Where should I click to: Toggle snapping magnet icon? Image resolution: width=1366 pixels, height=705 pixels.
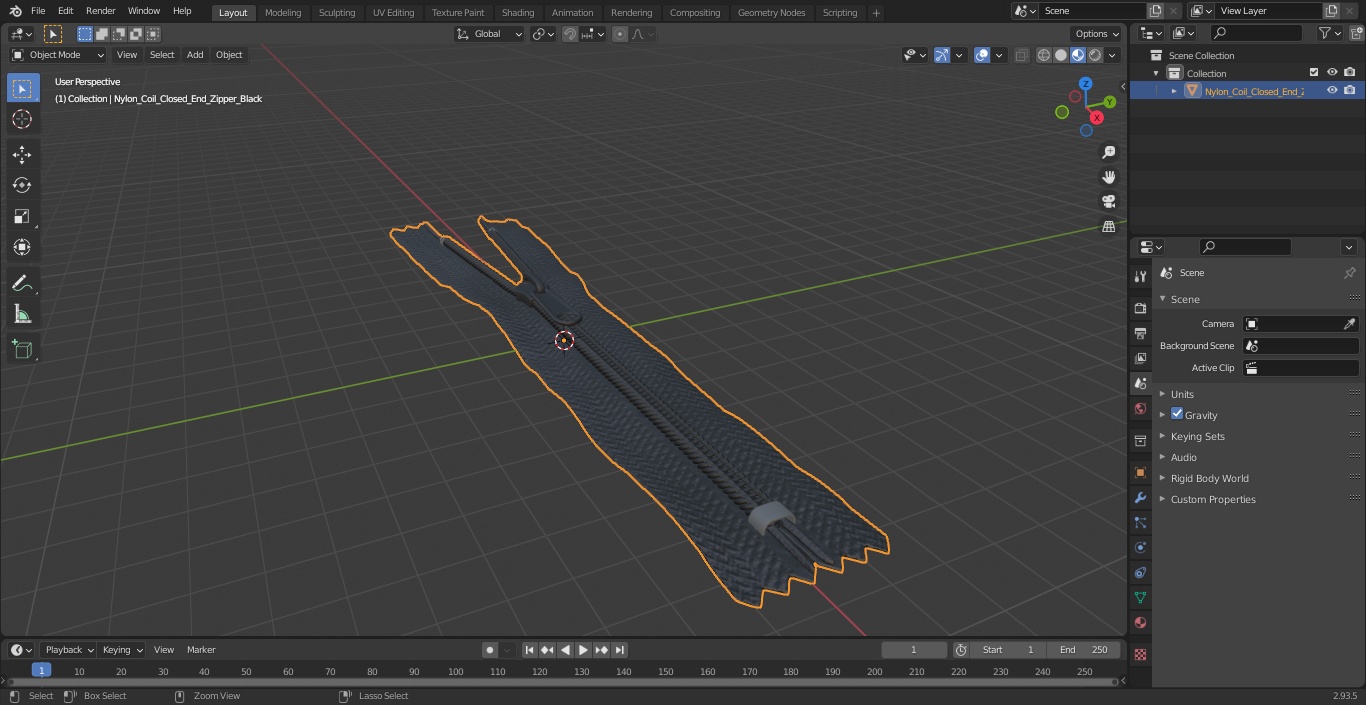[570, 34]
